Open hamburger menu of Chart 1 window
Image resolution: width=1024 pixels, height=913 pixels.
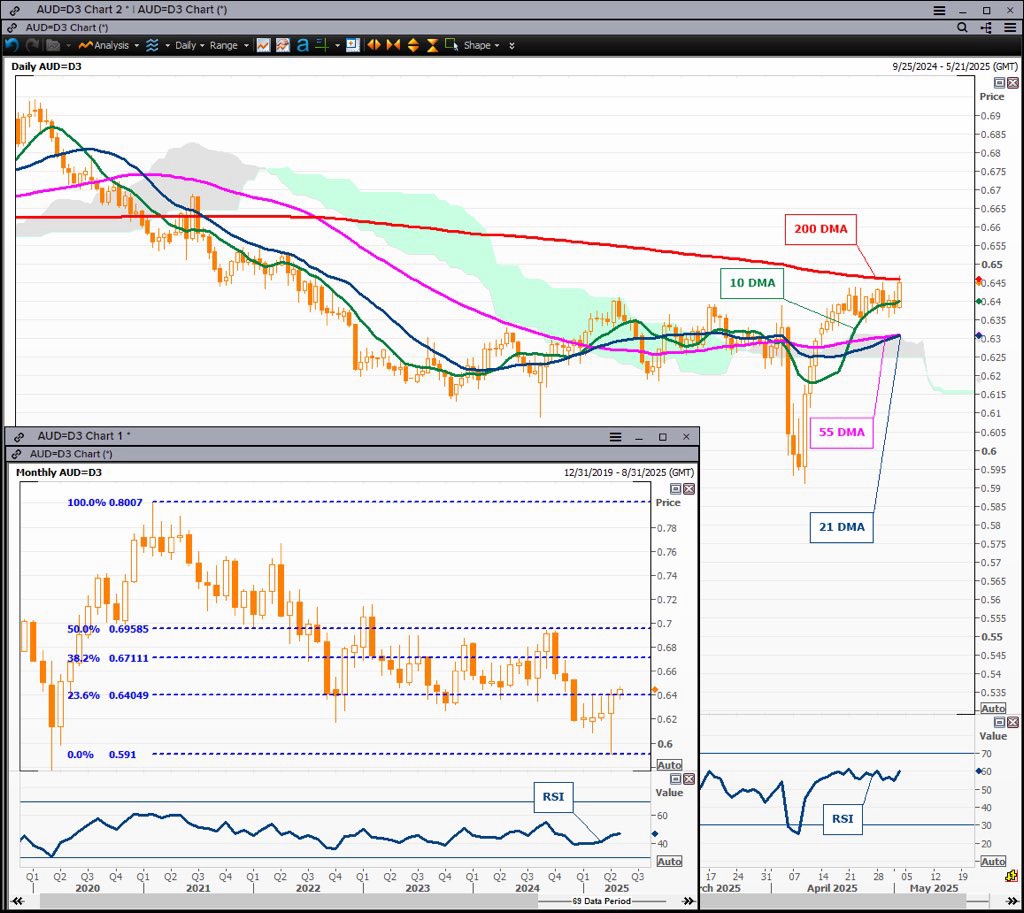pos(616,437)
